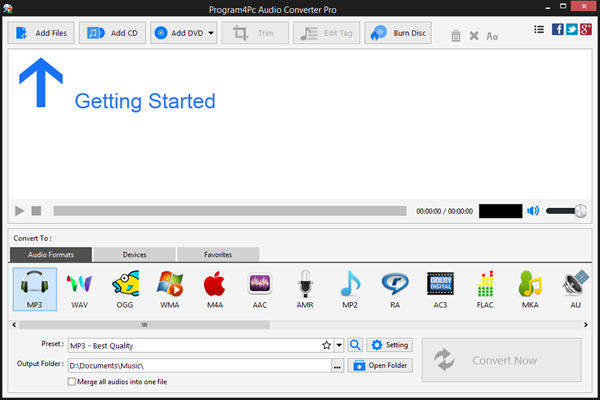
Task: Click the format list left scroll arrow
Action: [14, 325]
